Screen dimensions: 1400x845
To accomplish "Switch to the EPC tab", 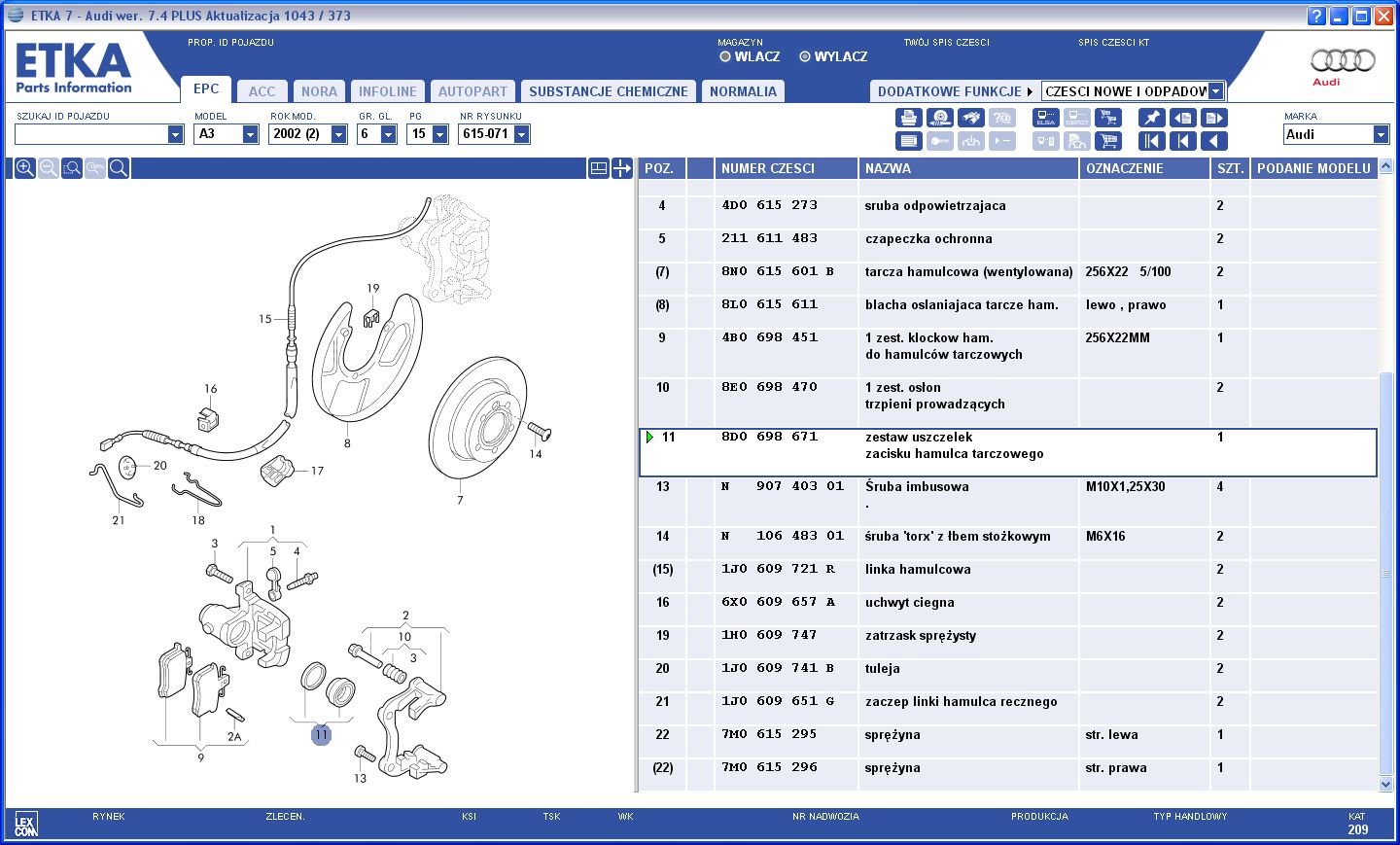I will point(206,89).
